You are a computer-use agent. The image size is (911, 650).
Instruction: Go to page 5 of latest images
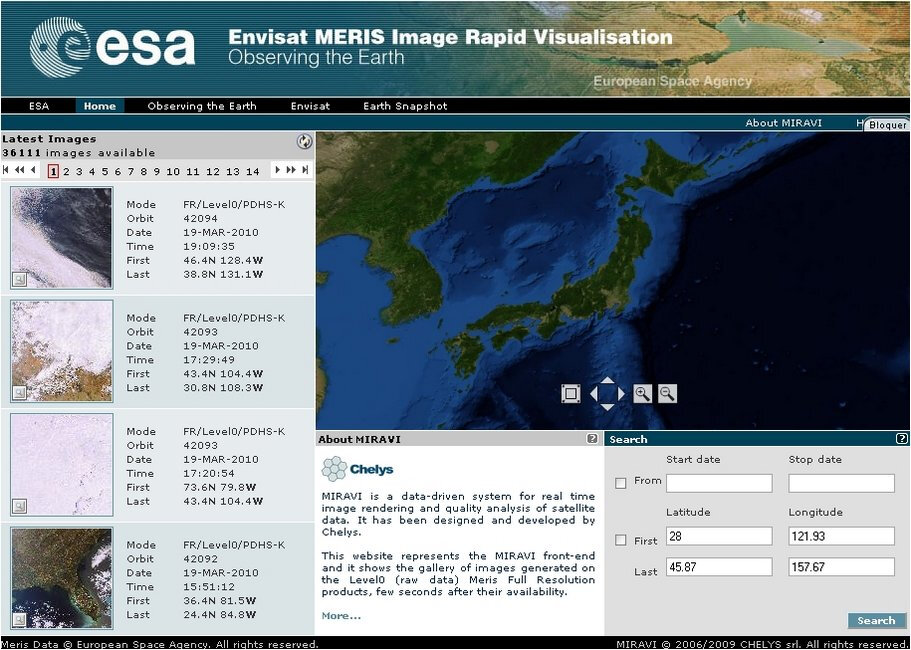pyautogui.click(x=104, y=172)
